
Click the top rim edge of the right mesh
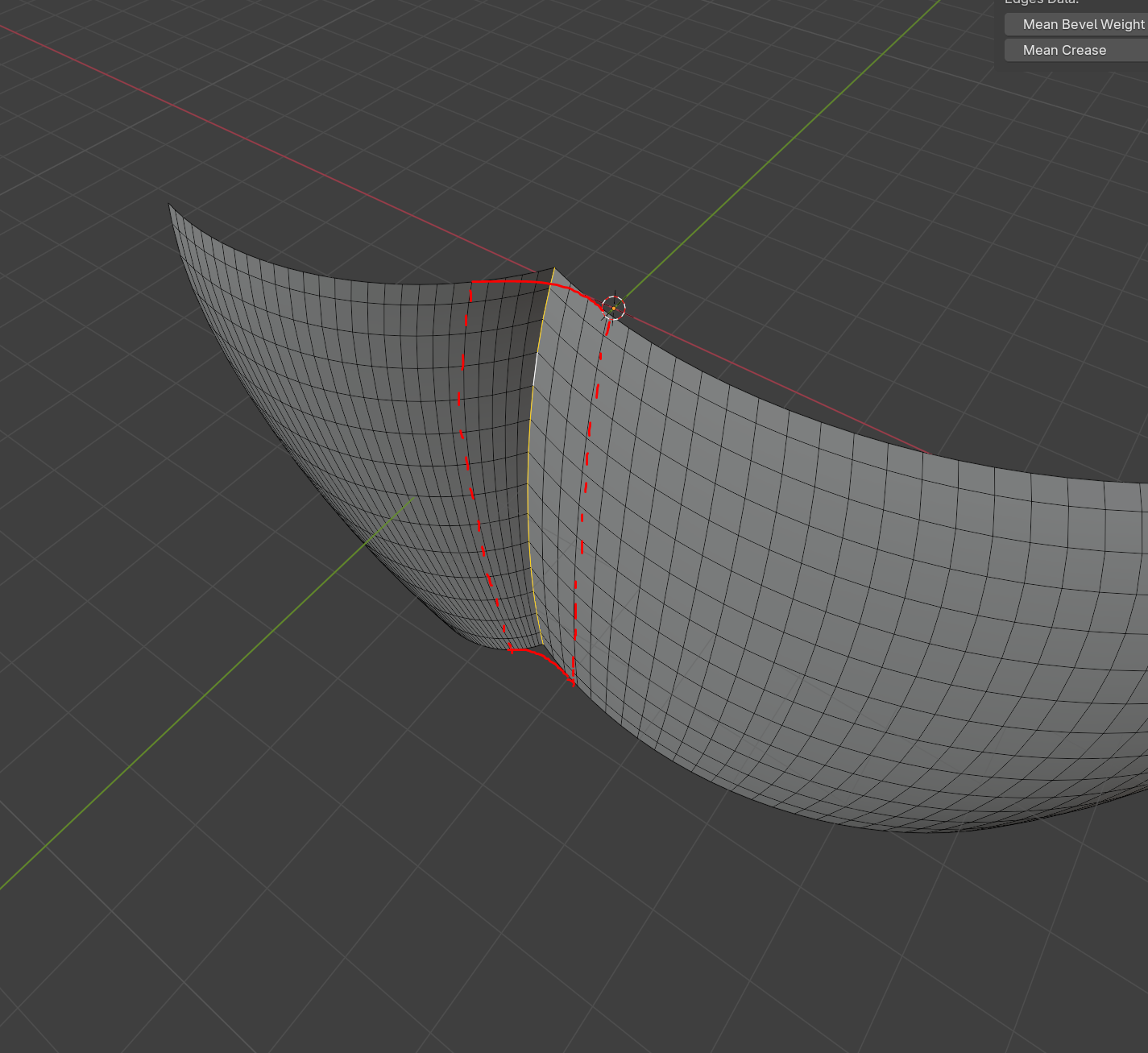point(806,417)
